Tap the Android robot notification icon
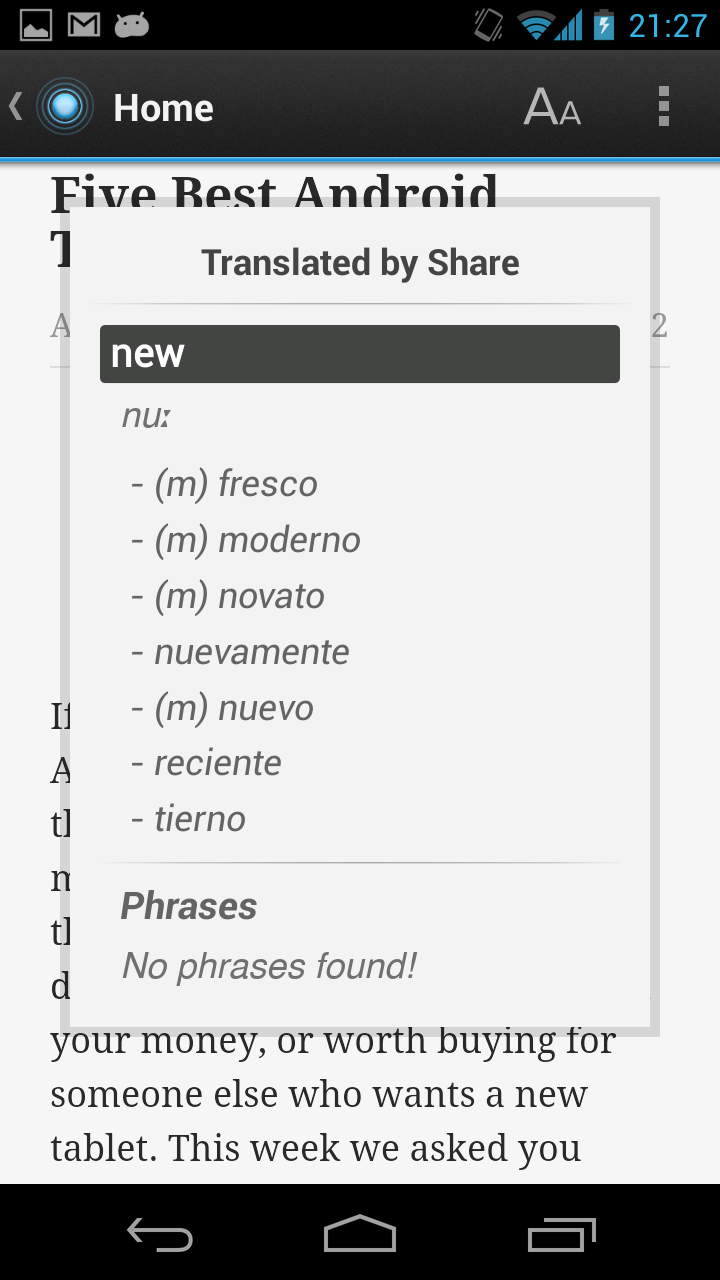Screen dimensions: 720x1280 [x=132, y=24]
